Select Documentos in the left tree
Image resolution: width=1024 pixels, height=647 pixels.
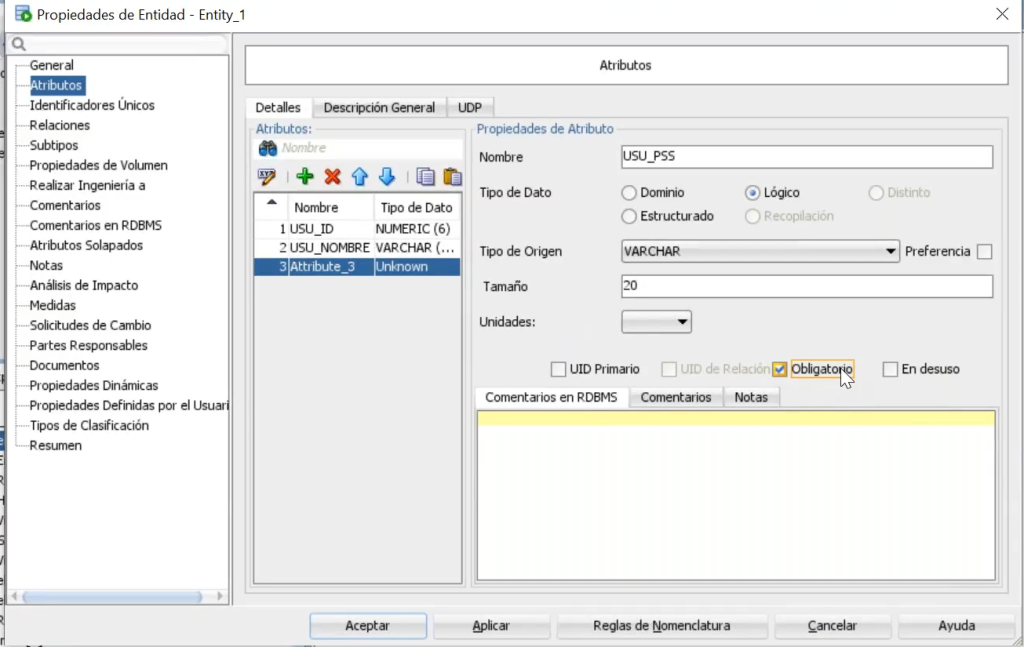(64, 366)
